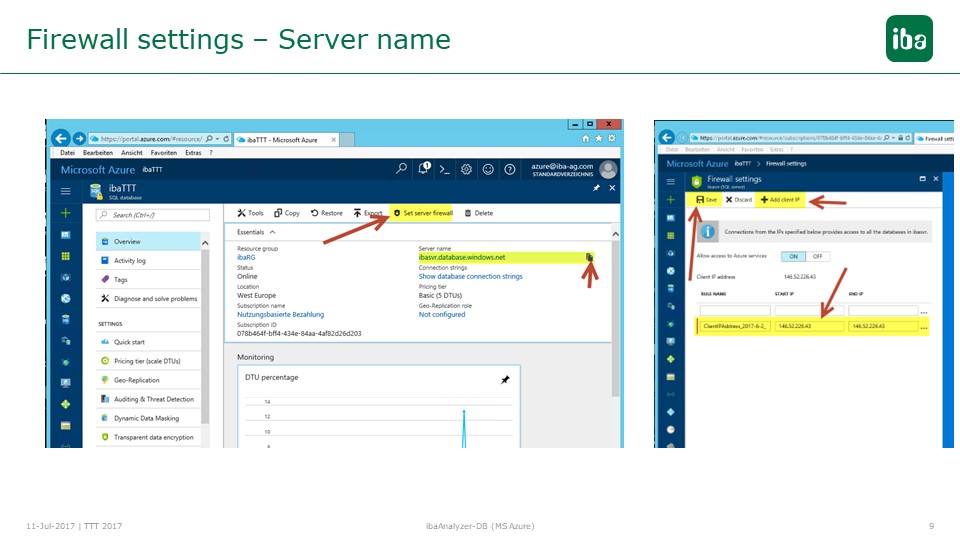Open Tools in the ibaTTT database toolbar
Viewport: 960px width, 540px height.
tap(250, 213)
